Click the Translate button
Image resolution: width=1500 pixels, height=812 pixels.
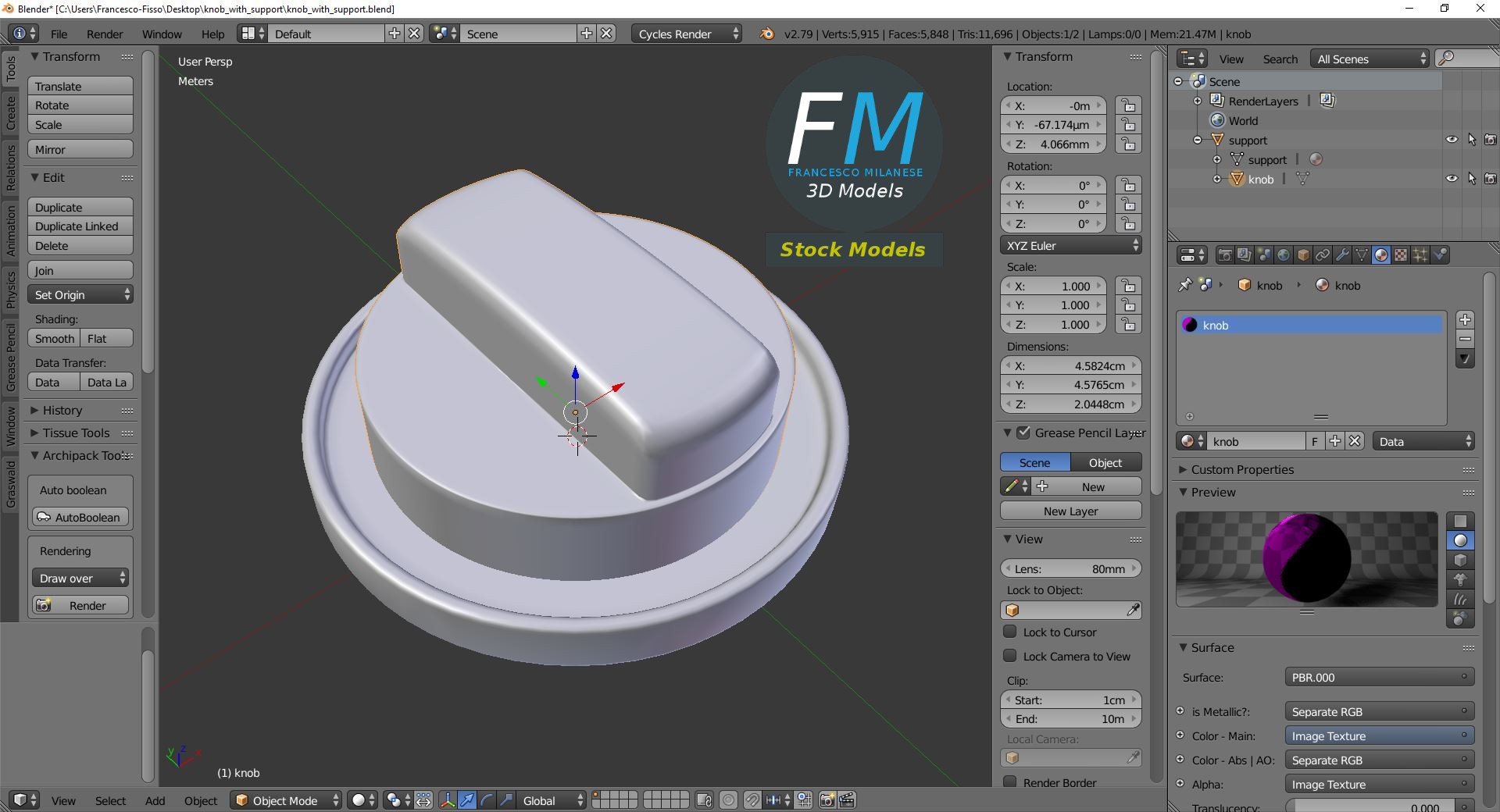80,86
